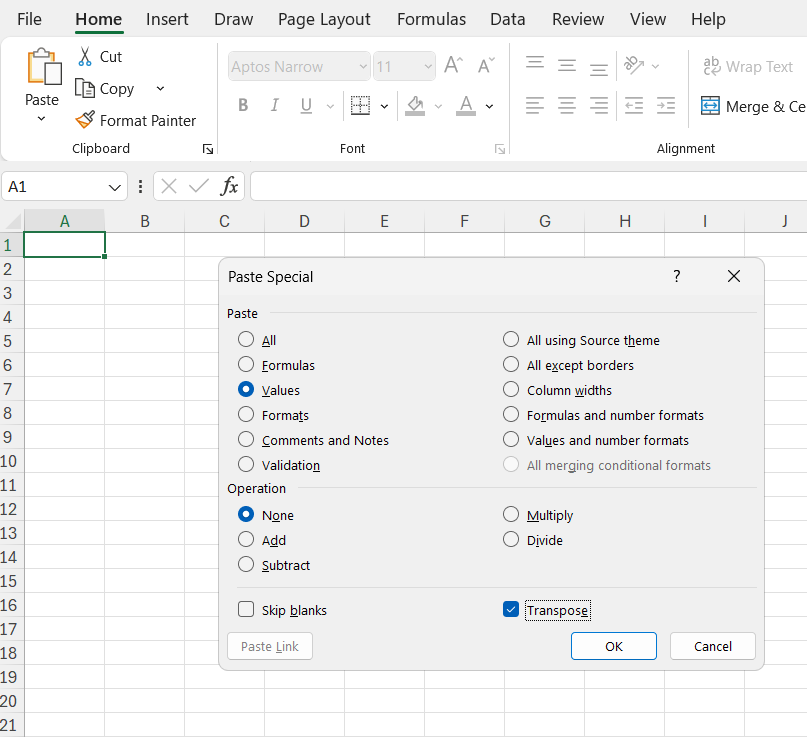Viewport: 807px width, 737px height.
Task: Click the Increase Font Size icon
Action: click(453, 65)
